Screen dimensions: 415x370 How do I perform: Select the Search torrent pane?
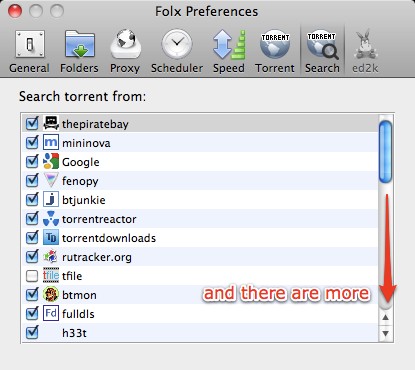pos(322,51)
